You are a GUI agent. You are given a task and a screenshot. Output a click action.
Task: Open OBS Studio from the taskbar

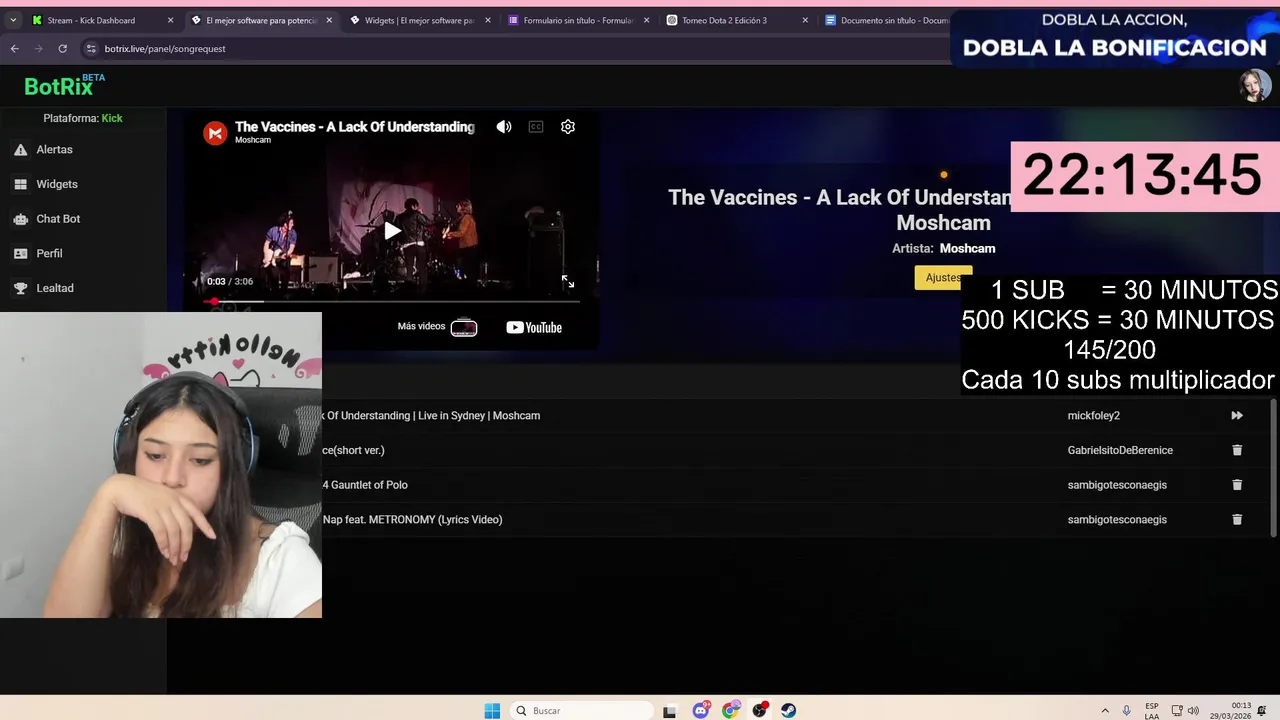pyautogui.click(x=760, y=711)
